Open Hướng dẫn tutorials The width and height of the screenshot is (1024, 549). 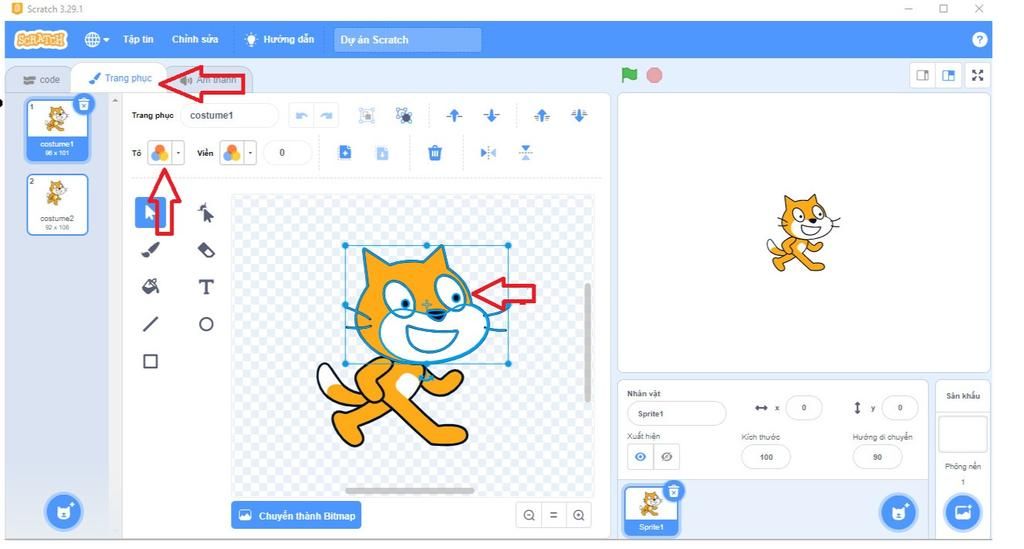click(279, 39)
